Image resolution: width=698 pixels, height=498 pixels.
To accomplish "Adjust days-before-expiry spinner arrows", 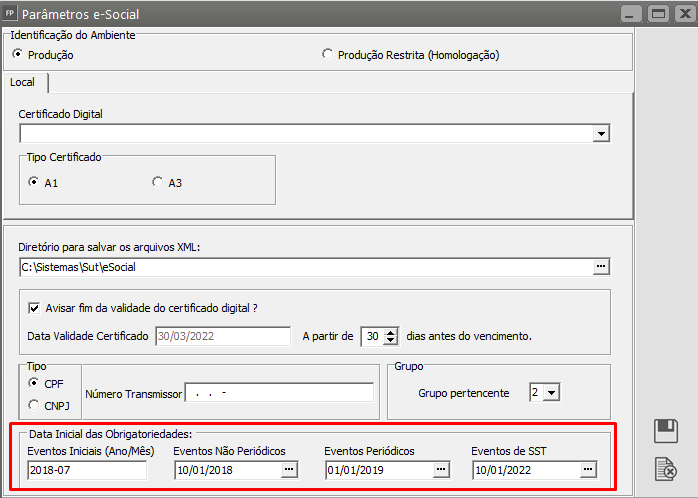I will (x=391, y=336).
